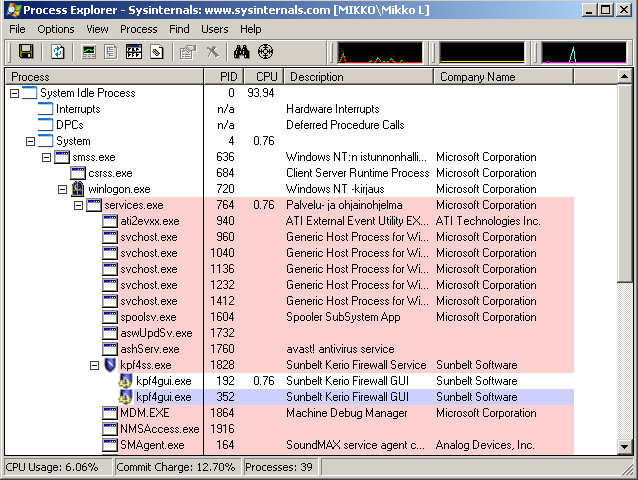Viewport: 638px width, 480px height.
Task: Click 'Commit Charge: 12.70%' in status bar
Action: (x=176, y=467)
